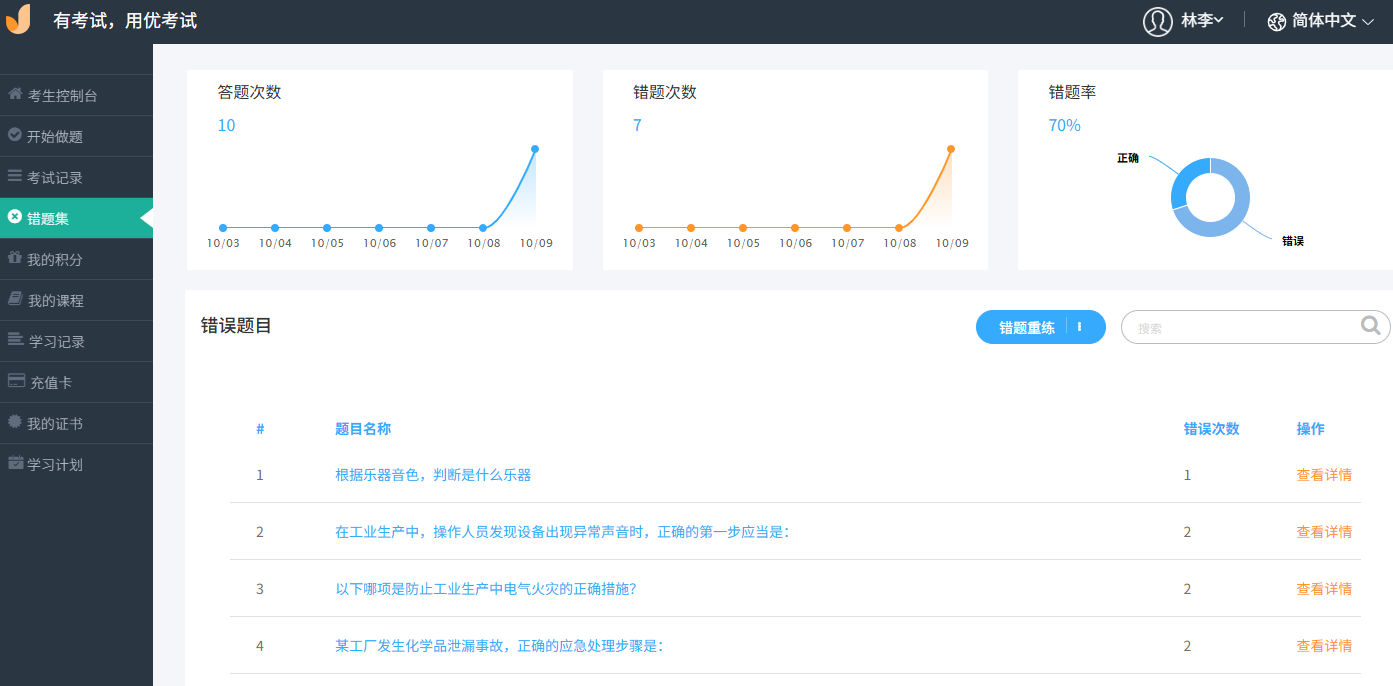This screenshot has height=686, width=1393.
Task: Expand the 简体中文 language dropdown
Action: coord(1321,20)
